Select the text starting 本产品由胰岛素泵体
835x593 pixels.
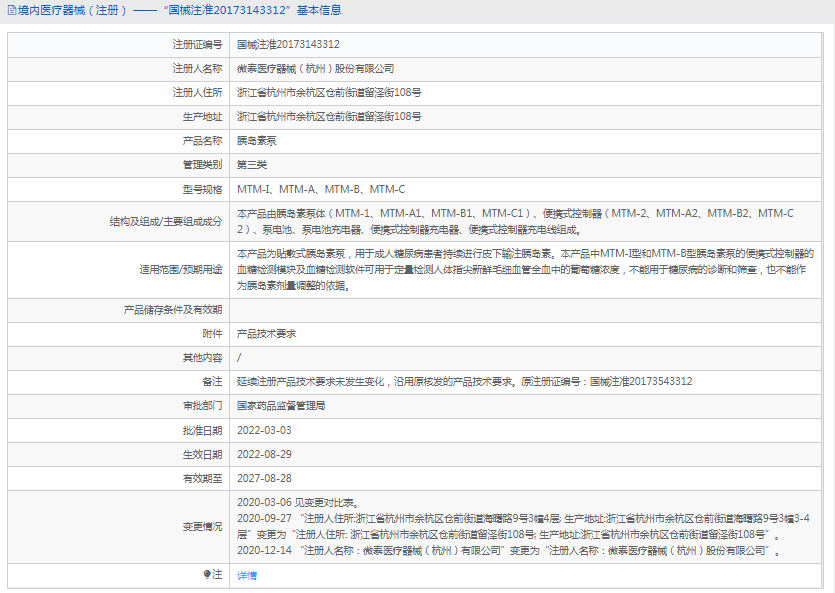[x=515, y=221]
